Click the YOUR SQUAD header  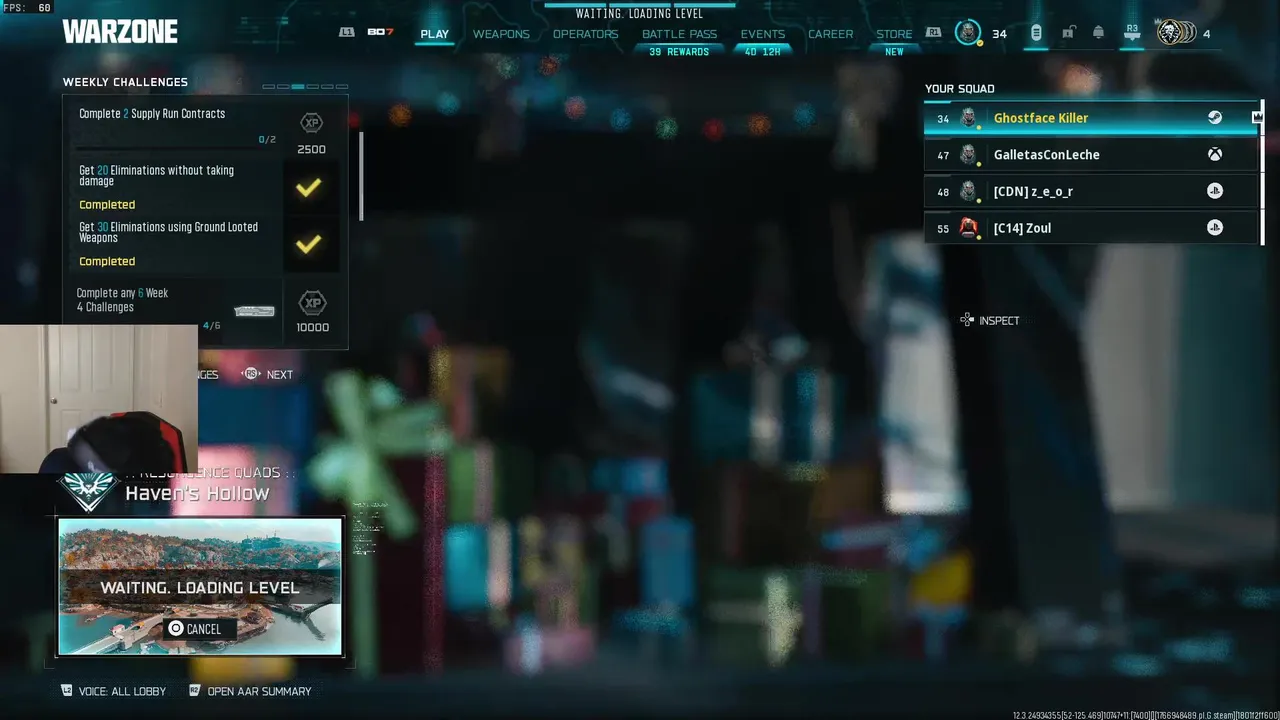tap(960, 88)
